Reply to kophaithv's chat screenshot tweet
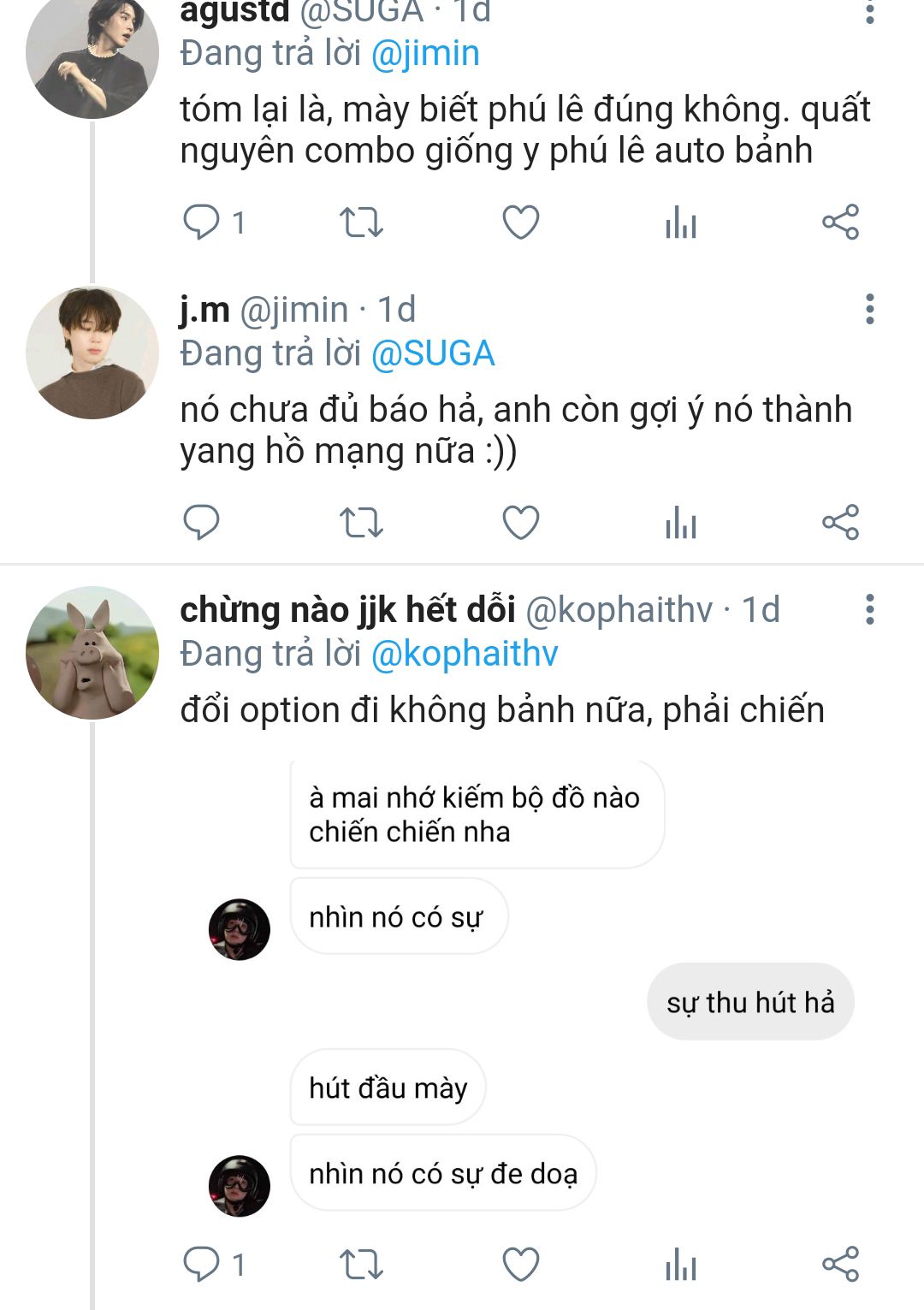Image resolution: width=924 pixels, height=1310 pixels. pos(202,1264)
